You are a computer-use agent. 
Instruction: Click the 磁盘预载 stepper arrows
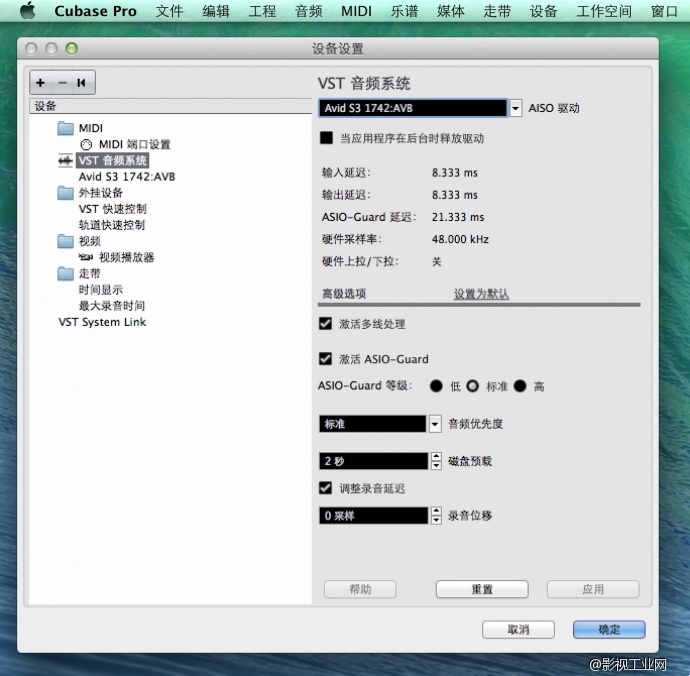[x=436, y=461]
